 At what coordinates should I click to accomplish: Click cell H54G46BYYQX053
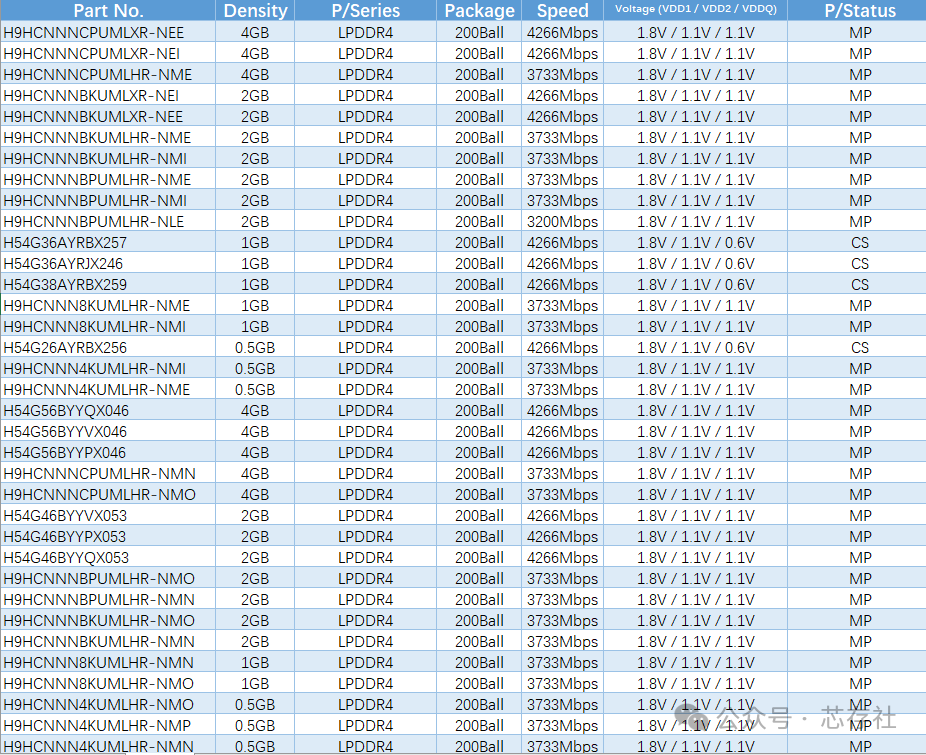tap(108, 557)
